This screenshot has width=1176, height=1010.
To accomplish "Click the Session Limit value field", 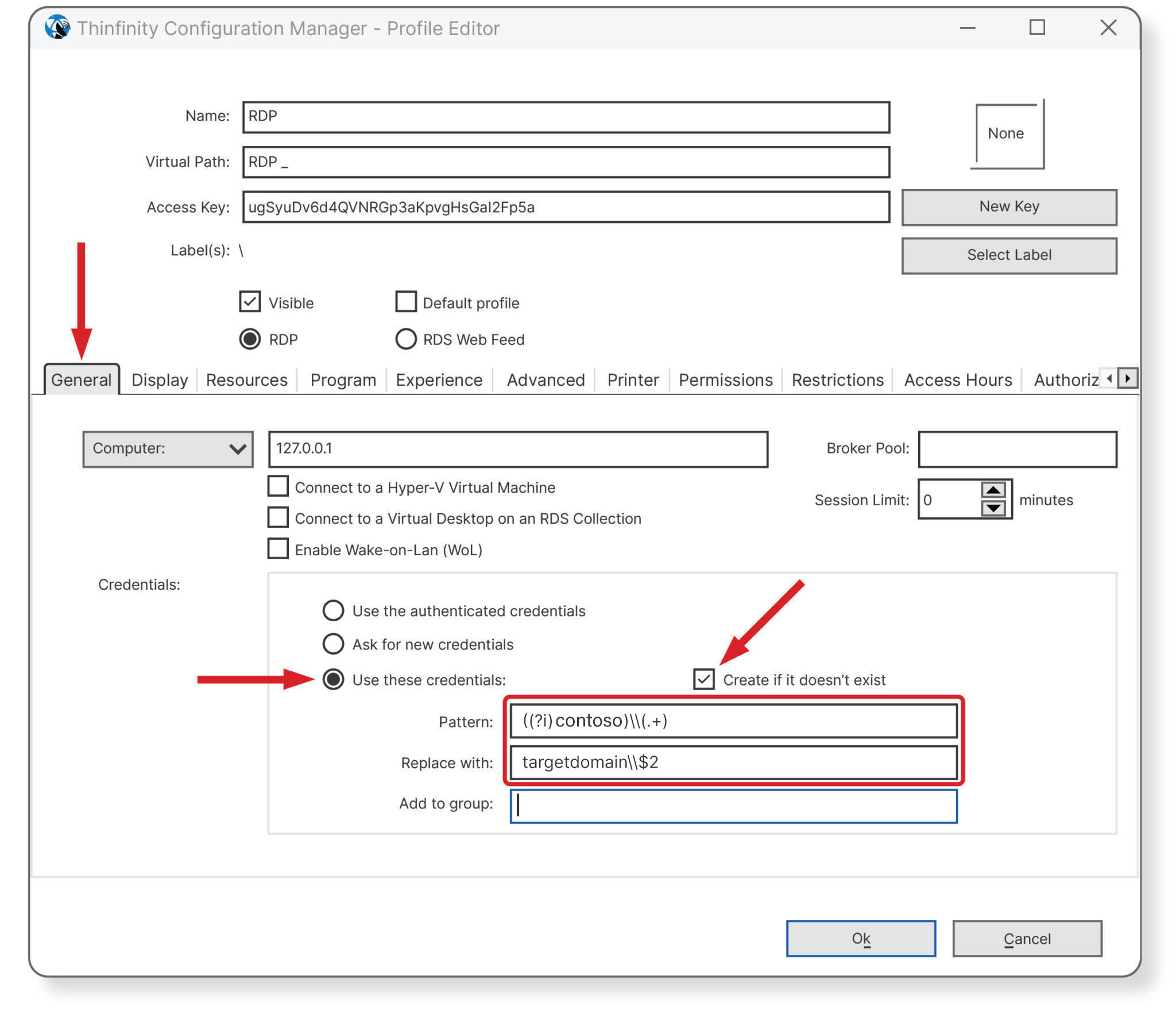I will click(950, 499).
